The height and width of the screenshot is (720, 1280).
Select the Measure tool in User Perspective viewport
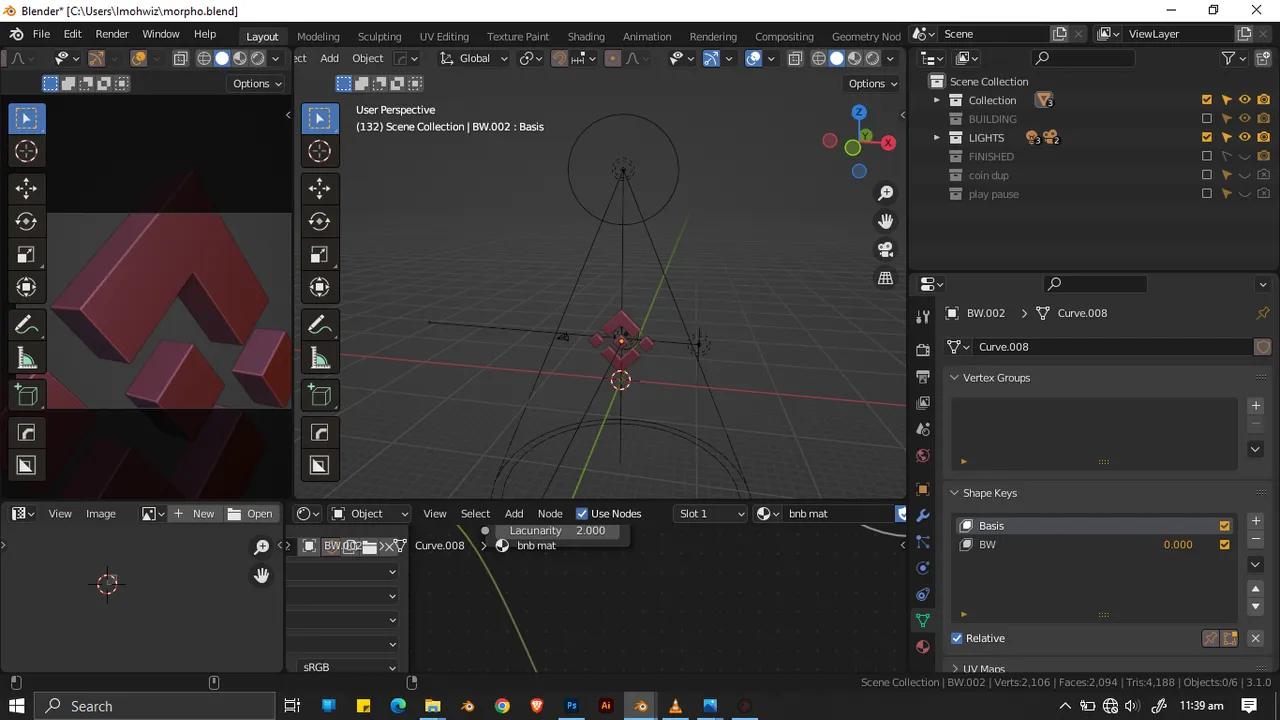320,358
